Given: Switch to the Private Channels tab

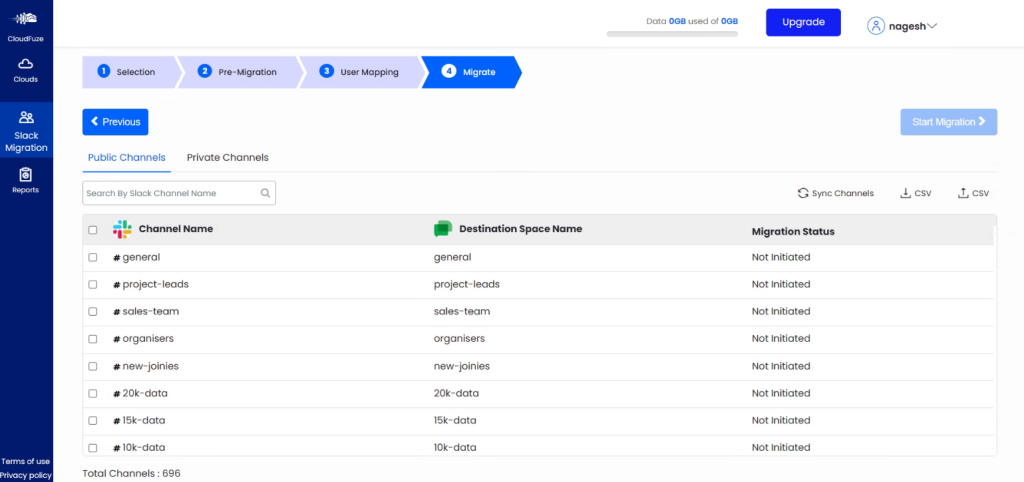Looking at the screenshot, I should pos(227,158).
